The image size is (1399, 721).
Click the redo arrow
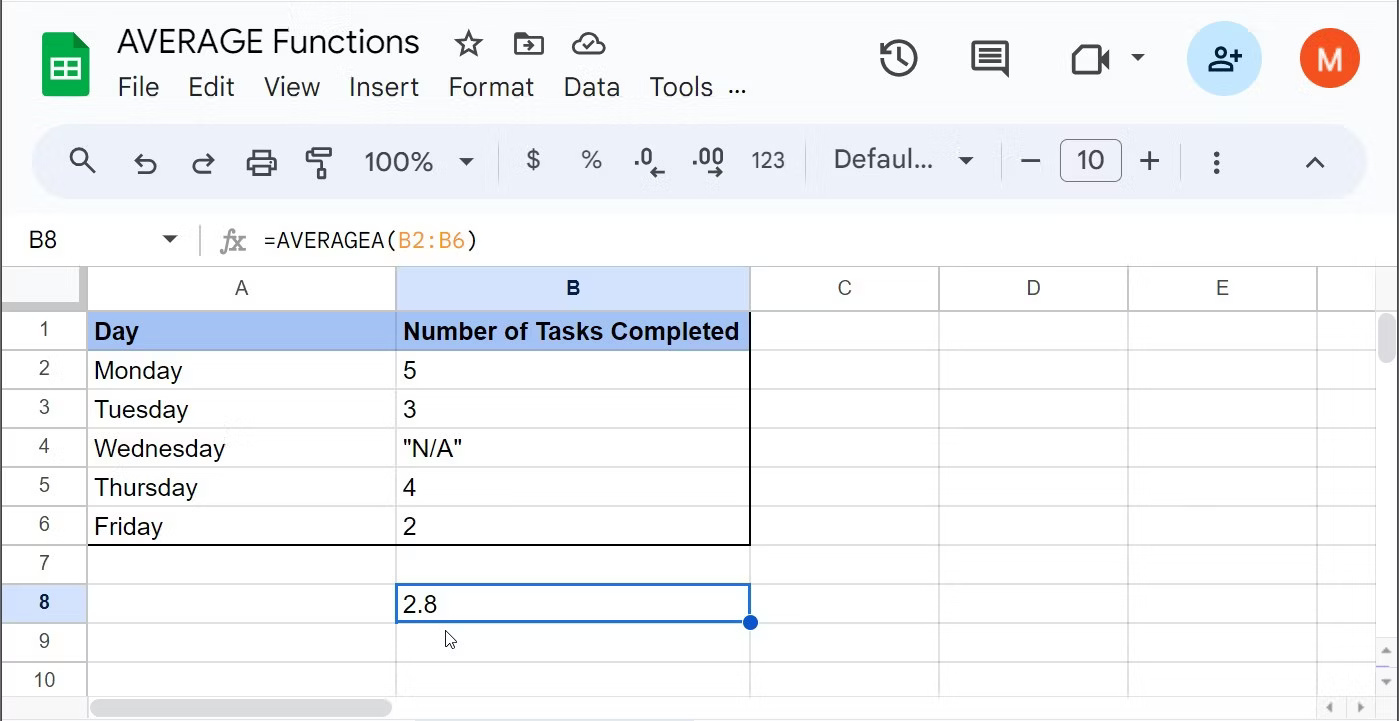(203, 162)
